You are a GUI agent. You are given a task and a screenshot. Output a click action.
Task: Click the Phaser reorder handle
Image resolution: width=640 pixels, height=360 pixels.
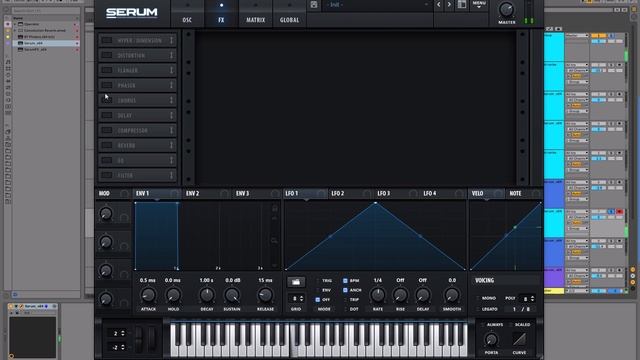[171, 85]
